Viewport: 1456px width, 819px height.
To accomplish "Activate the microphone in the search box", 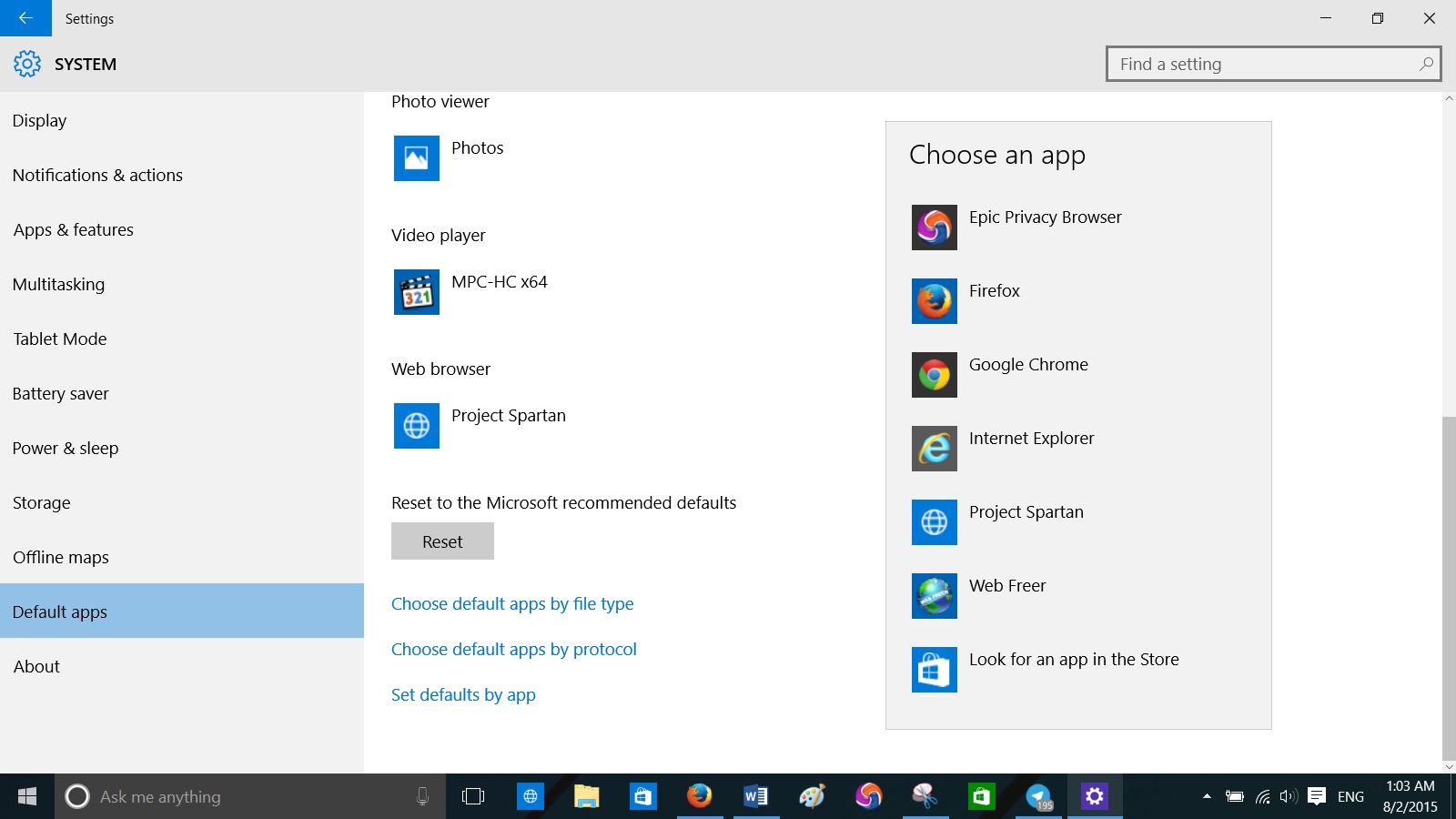I will 422,796.
